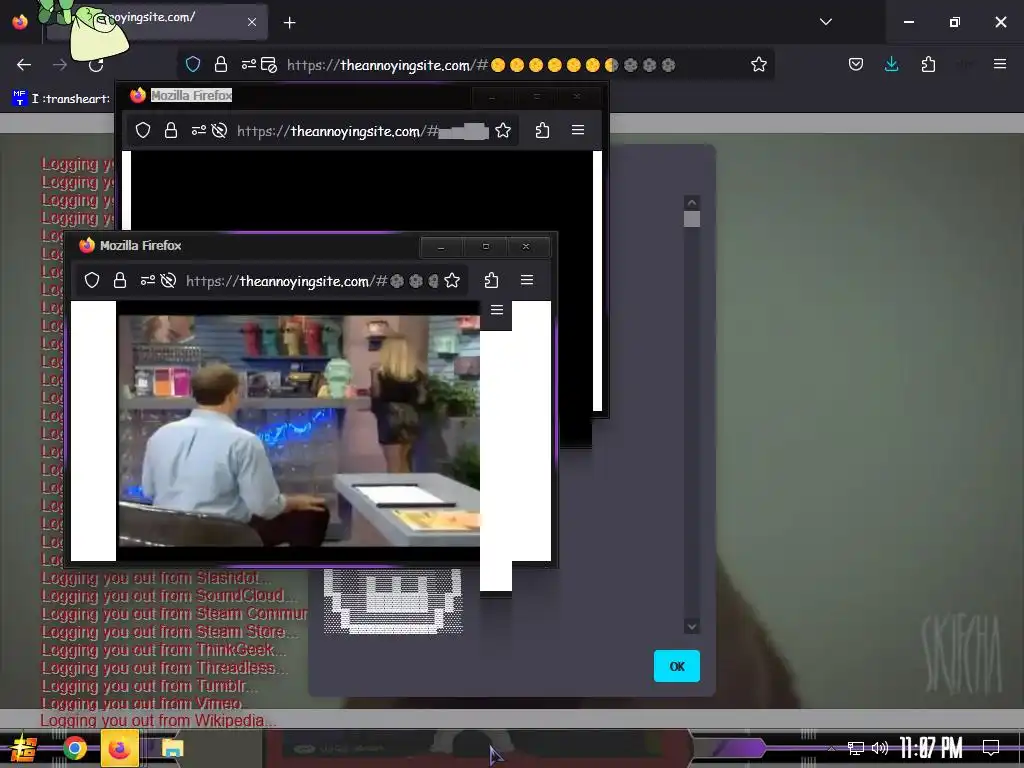Click bookmark star in front video popup window
This screenshot has height=768, width=1024.
(x=452, y=280)
